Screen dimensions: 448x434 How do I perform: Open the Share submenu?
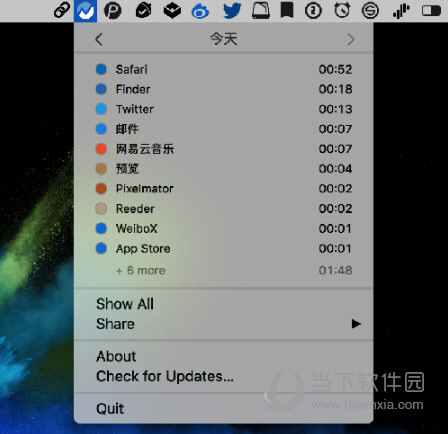coord(224,324)
